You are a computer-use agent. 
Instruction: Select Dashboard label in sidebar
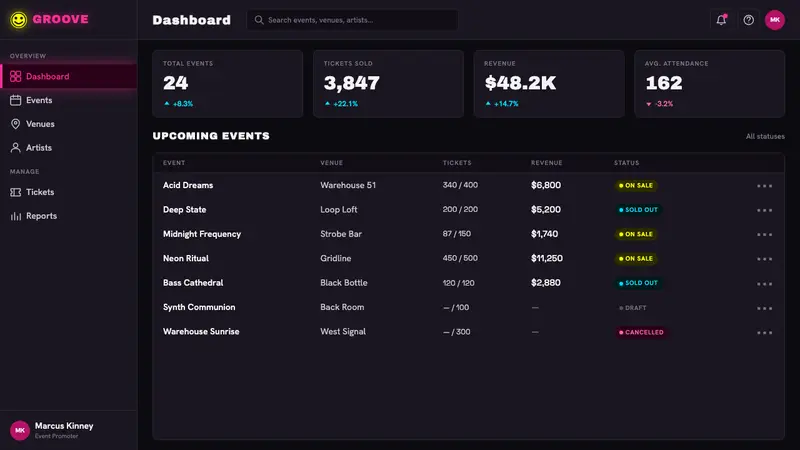pos(47,77)
